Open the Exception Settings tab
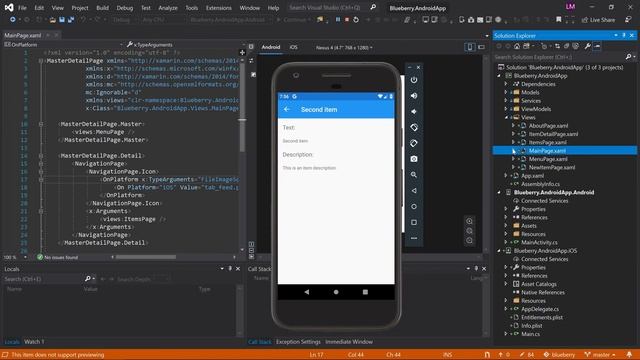 tap(298, 342)
